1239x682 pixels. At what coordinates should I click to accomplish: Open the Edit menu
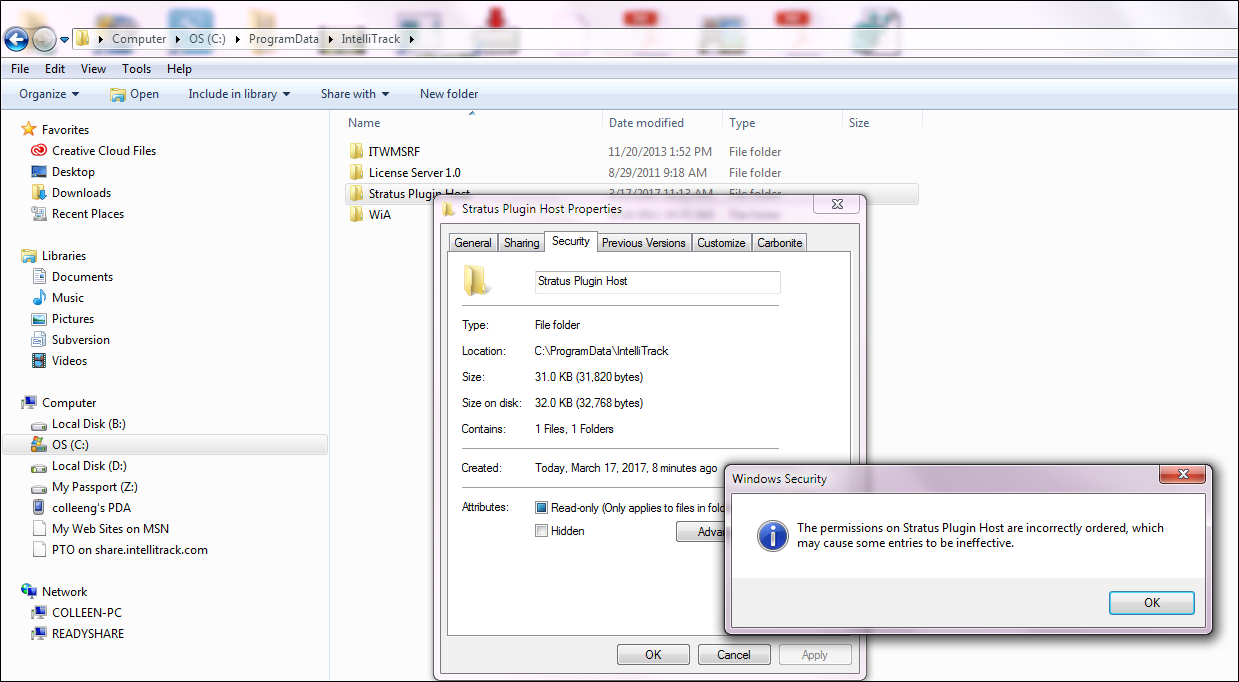click(55, 69)
